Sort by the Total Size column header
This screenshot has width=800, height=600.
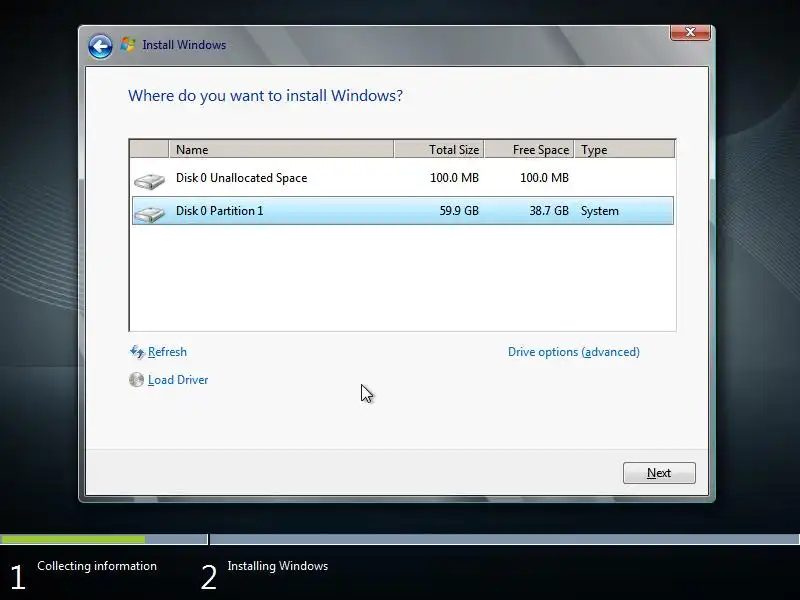(439, 149)
